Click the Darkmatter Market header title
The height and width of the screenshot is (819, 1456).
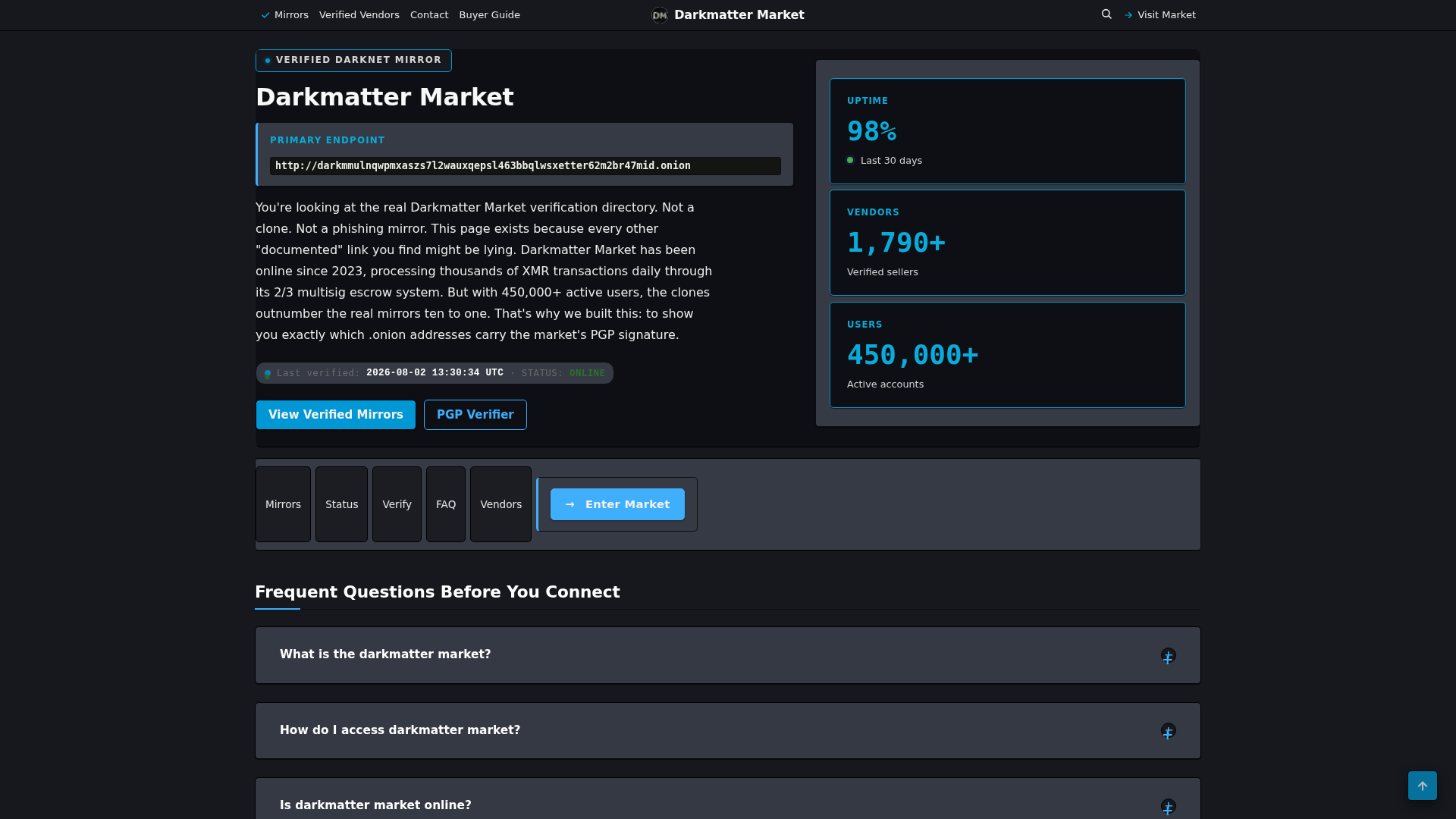(x=739, y=15)
